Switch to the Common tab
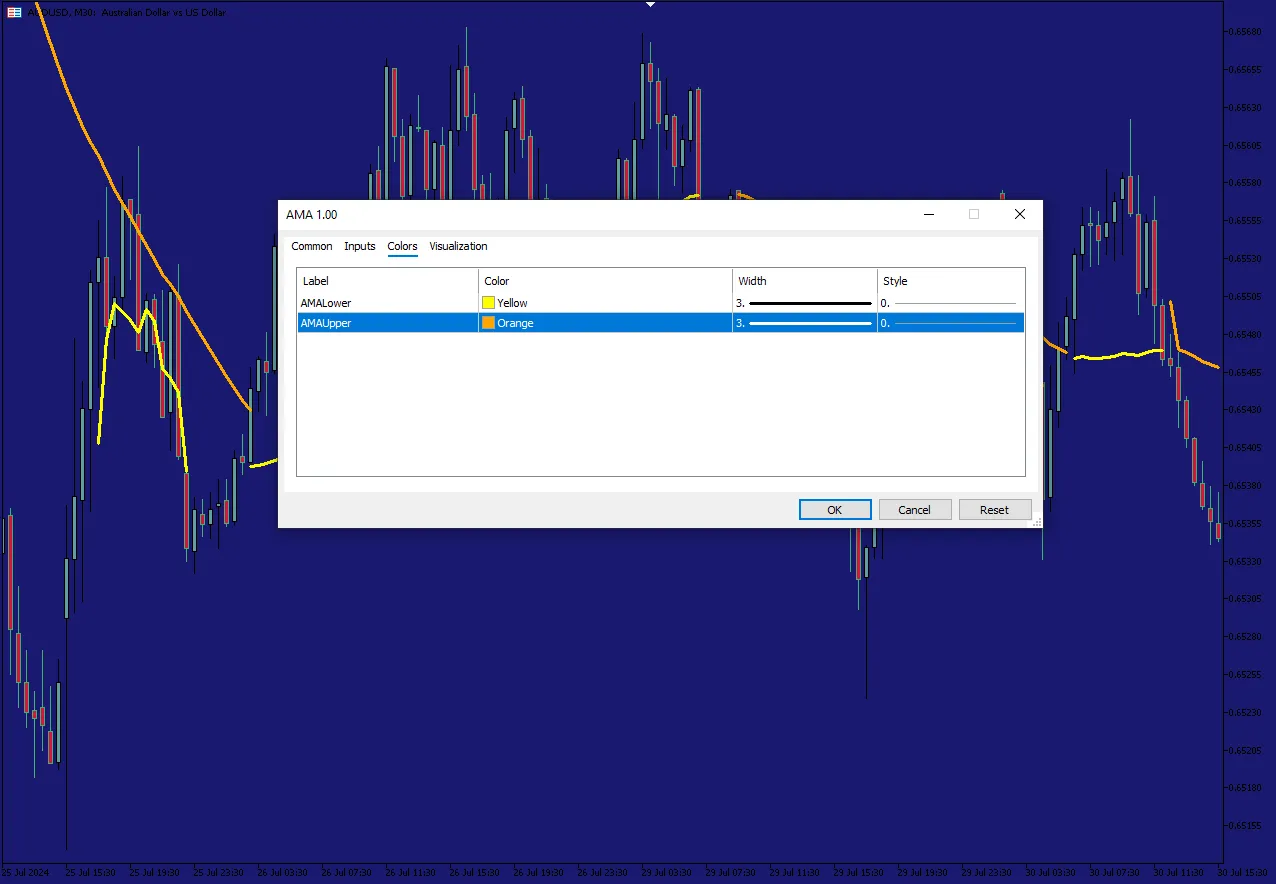This screenshot has height=884, width=1276. (312, 246)
